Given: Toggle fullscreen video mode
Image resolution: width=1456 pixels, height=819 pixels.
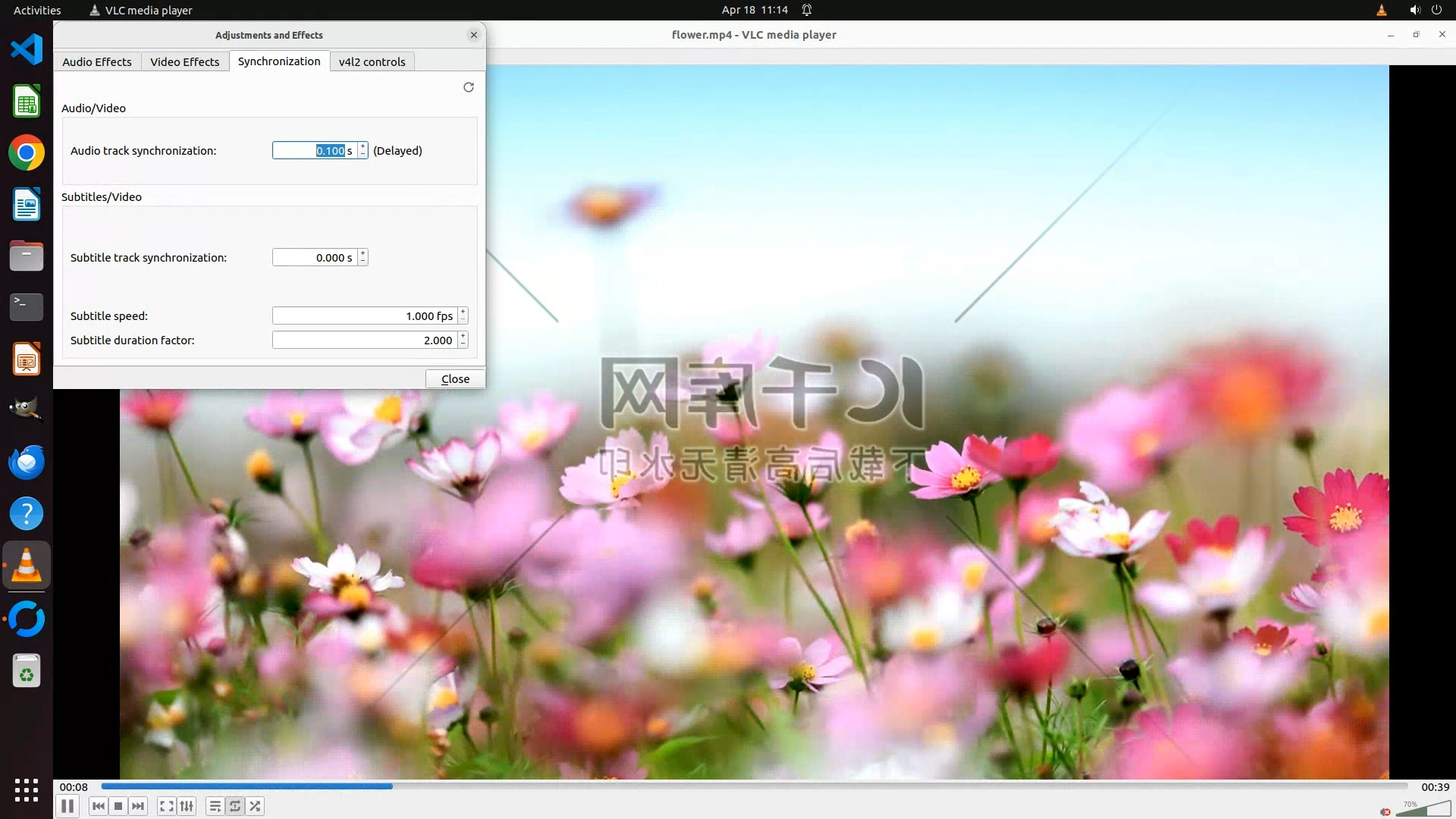Looking at the screenshot, I should [x=167, y=806].
